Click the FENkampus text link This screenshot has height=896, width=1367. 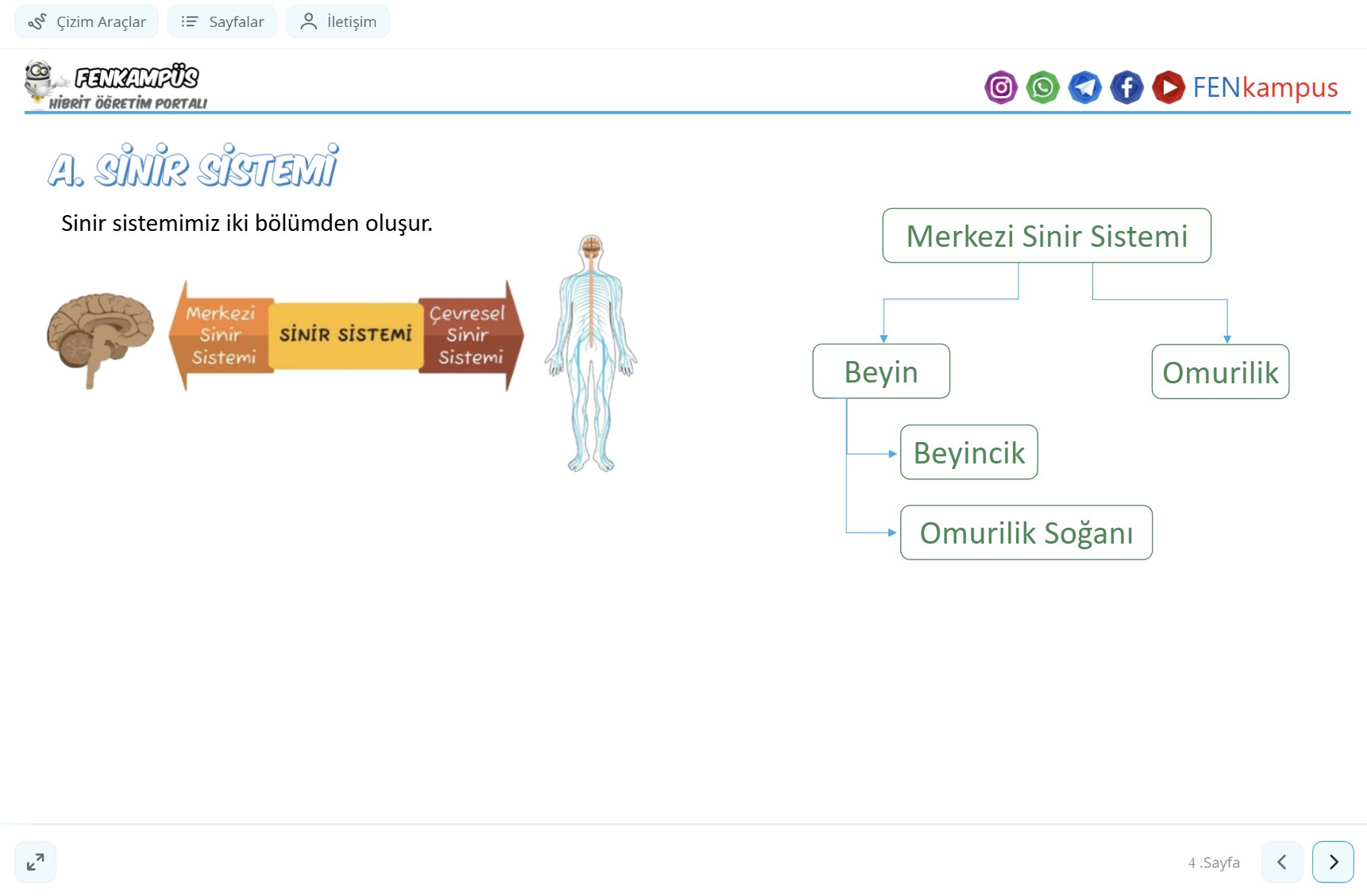pos(1265,87)
